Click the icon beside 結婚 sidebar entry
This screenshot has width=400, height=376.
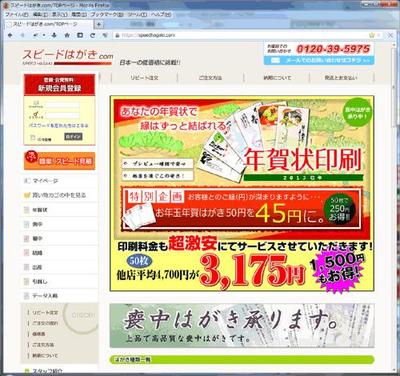point(27,253)
